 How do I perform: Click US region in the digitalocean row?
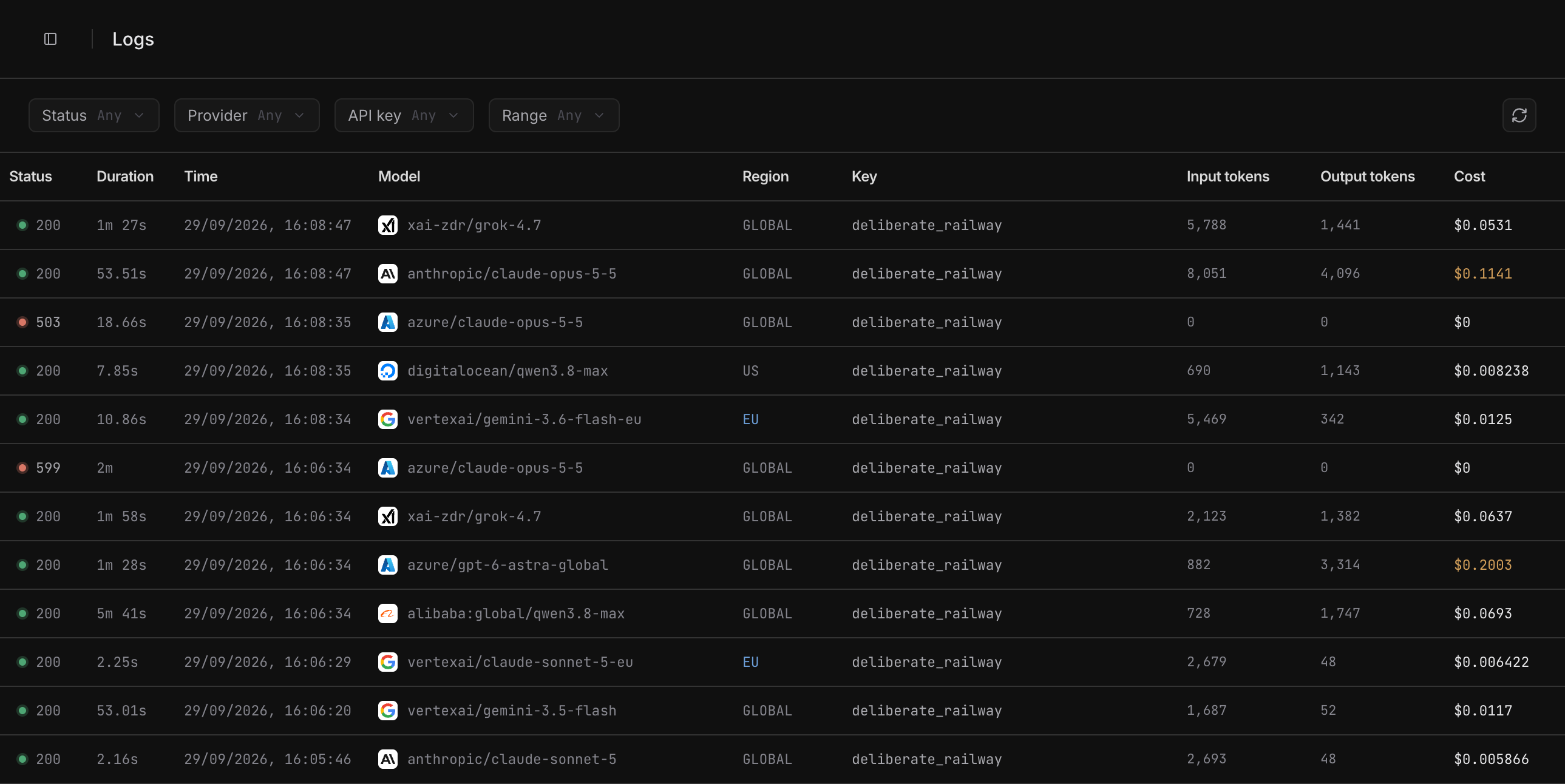point(750,371)
